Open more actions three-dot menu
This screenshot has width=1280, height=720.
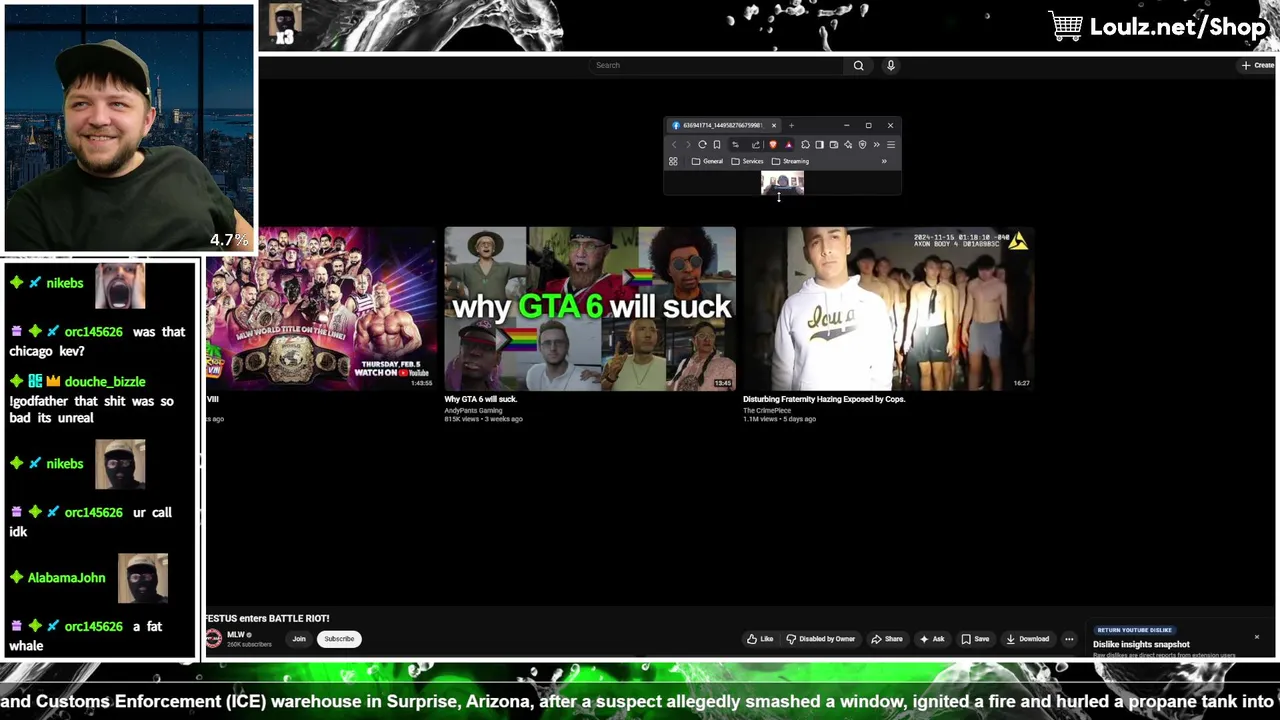click(x=1069, y=639)
